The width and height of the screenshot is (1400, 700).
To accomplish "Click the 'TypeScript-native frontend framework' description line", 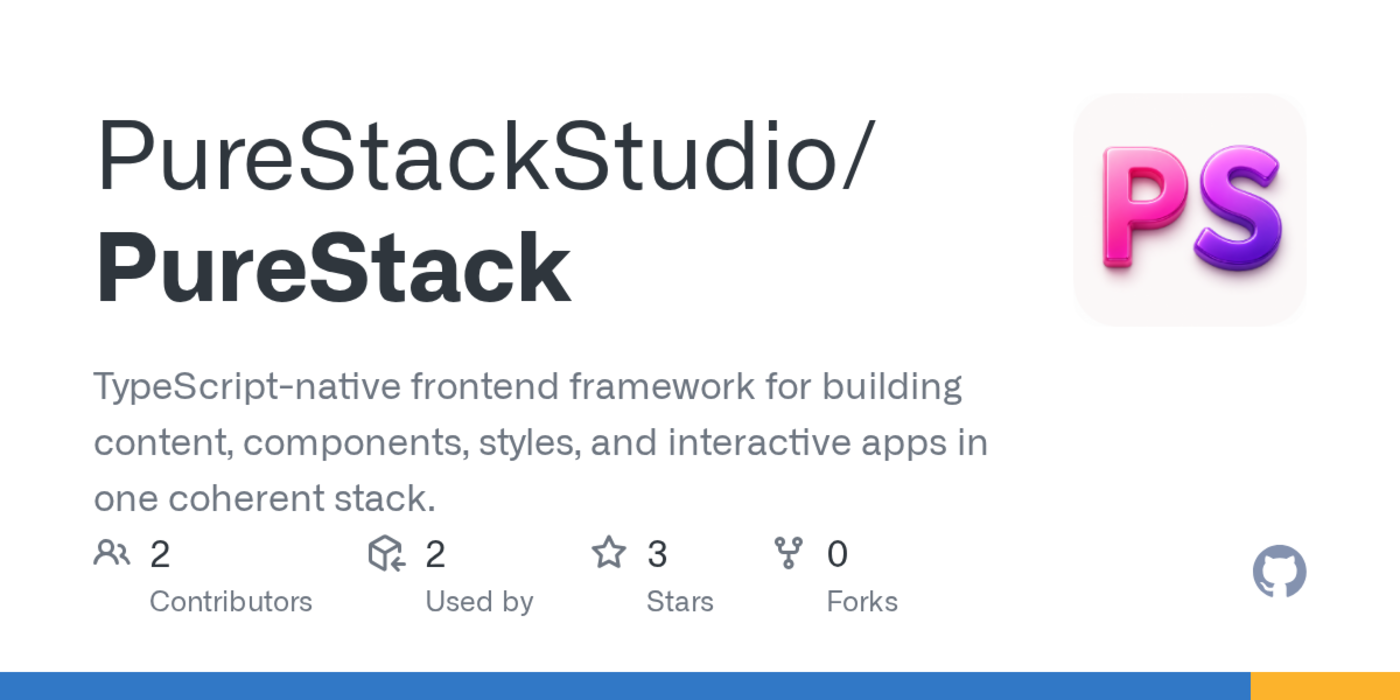I will 528,387.
